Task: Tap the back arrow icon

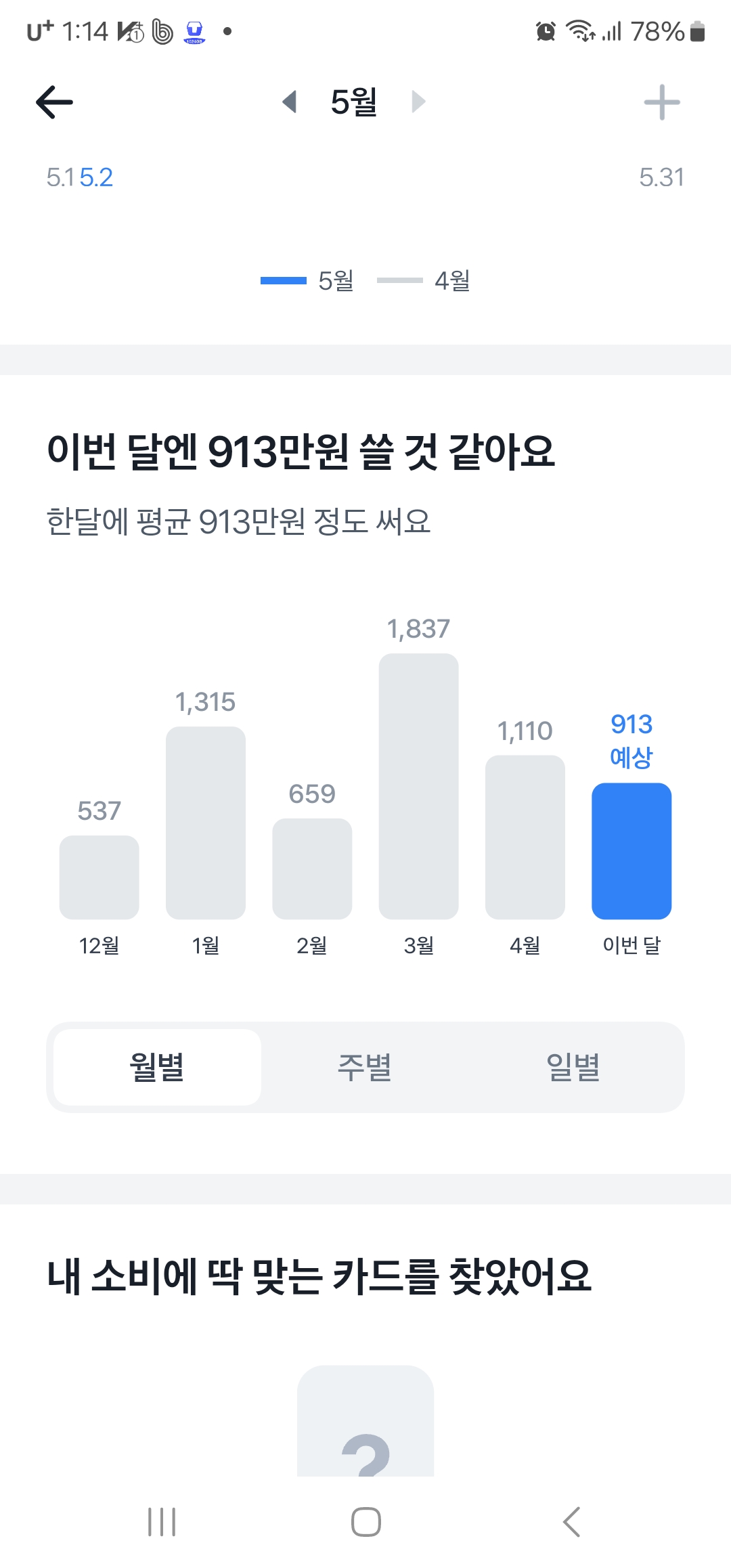Action: coord(54,102)
